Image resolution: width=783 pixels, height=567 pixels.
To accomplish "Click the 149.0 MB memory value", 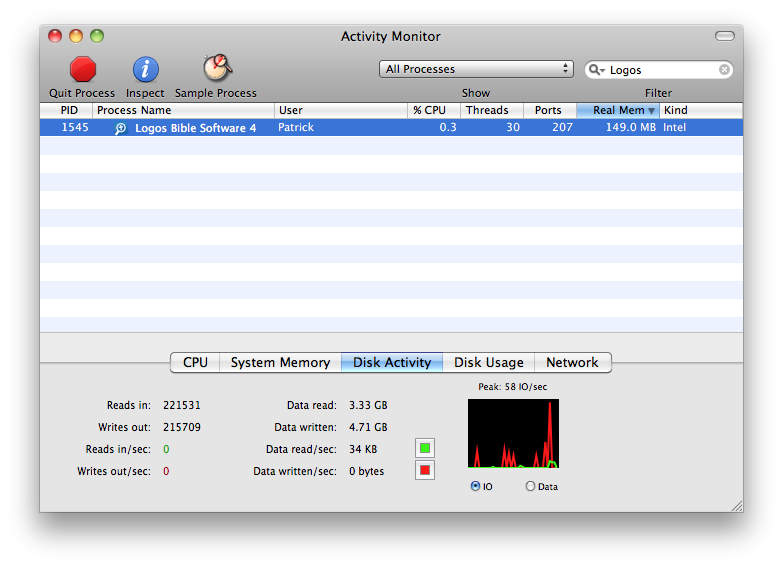I will 631,127.
